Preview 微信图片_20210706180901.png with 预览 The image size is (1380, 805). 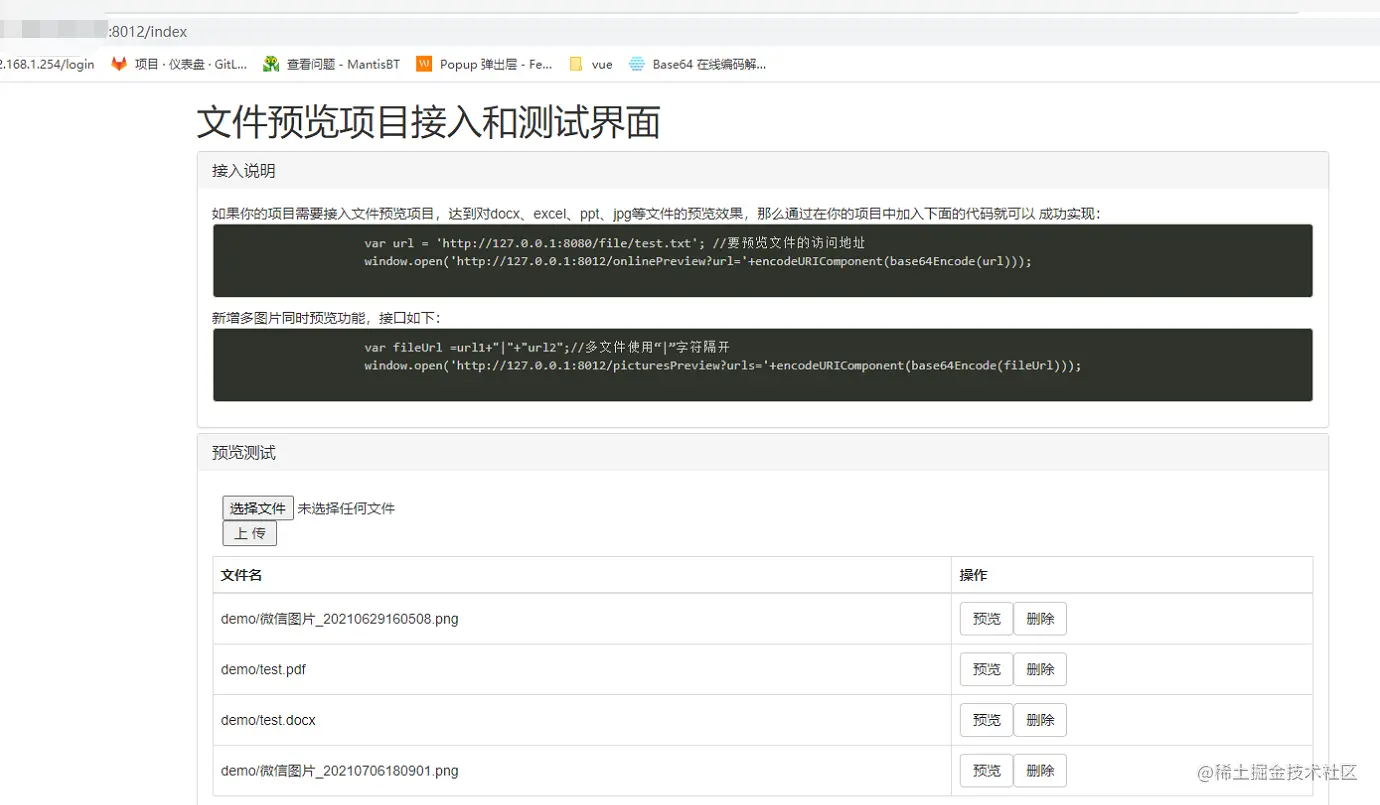click(986, 771)
